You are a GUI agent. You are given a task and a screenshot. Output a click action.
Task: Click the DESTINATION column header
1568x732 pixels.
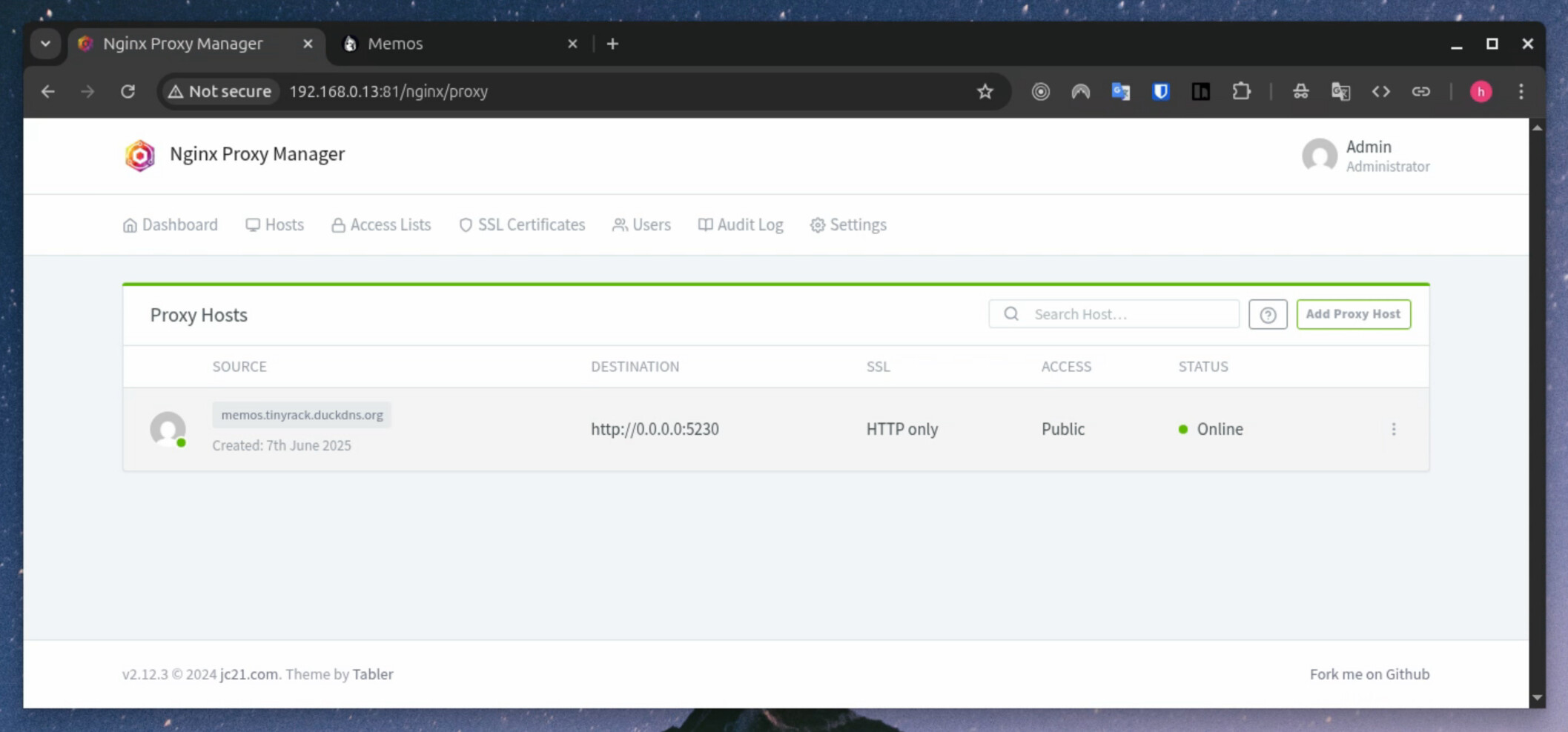pos(635,367)
